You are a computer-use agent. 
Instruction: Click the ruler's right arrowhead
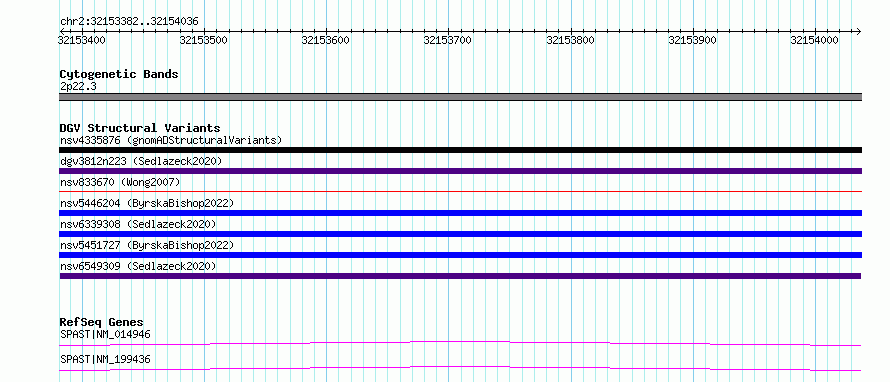[x=858, y=31]
